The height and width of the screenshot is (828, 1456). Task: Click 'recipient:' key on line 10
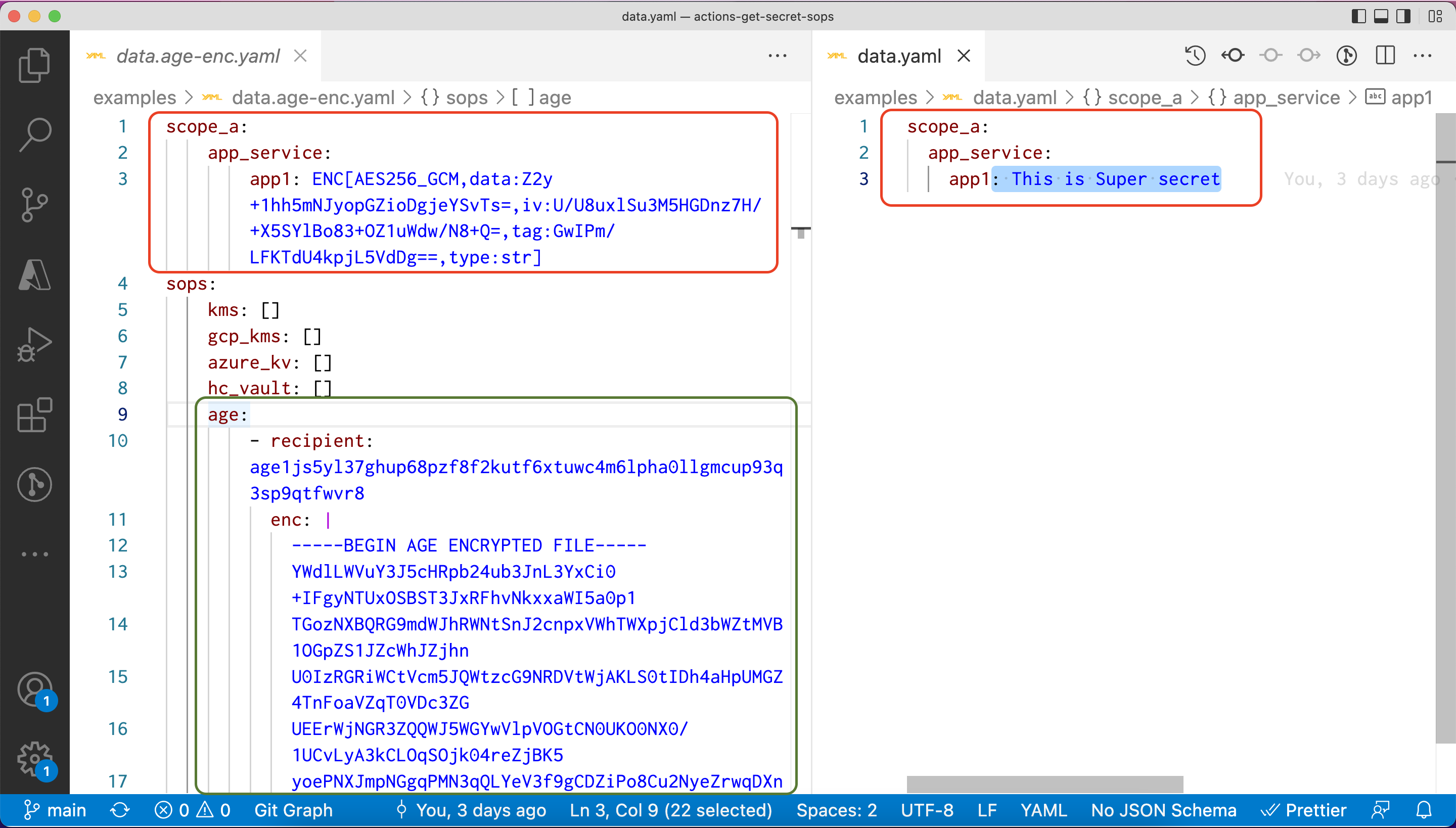pyautogui.click(x=322, y=440)
